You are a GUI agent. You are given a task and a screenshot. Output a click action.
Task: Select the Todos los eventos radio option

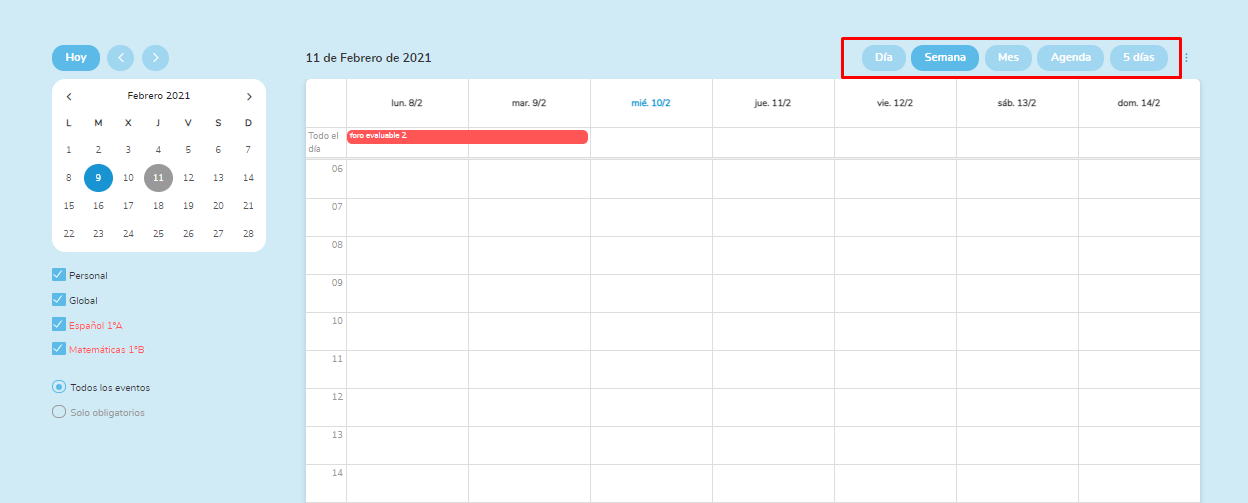(x=59, y=387)
